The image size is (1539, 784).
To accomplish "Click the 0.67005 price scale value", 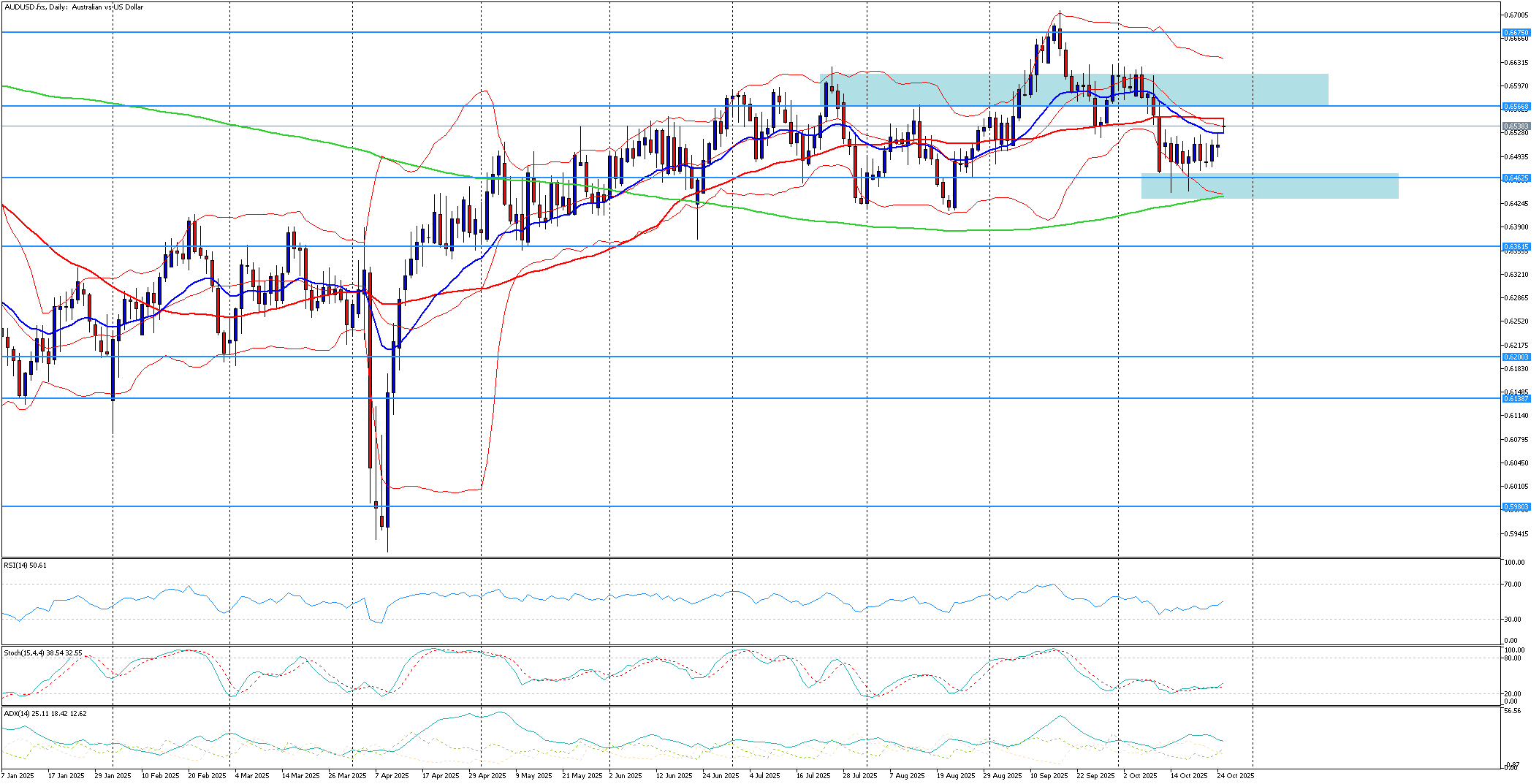I will (1516, 15).
